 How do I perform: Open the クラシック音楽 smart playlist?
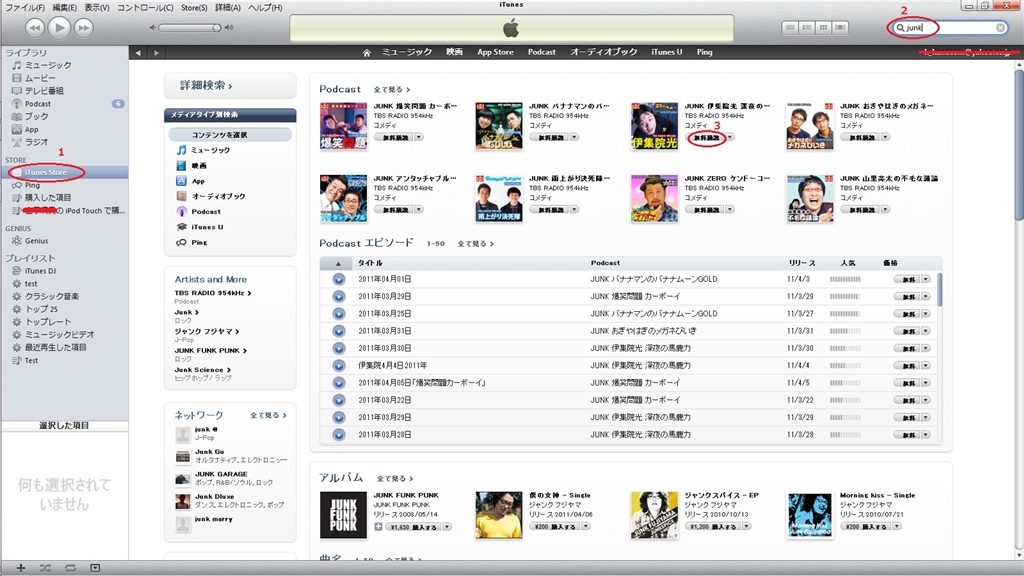tap(52, 296)
